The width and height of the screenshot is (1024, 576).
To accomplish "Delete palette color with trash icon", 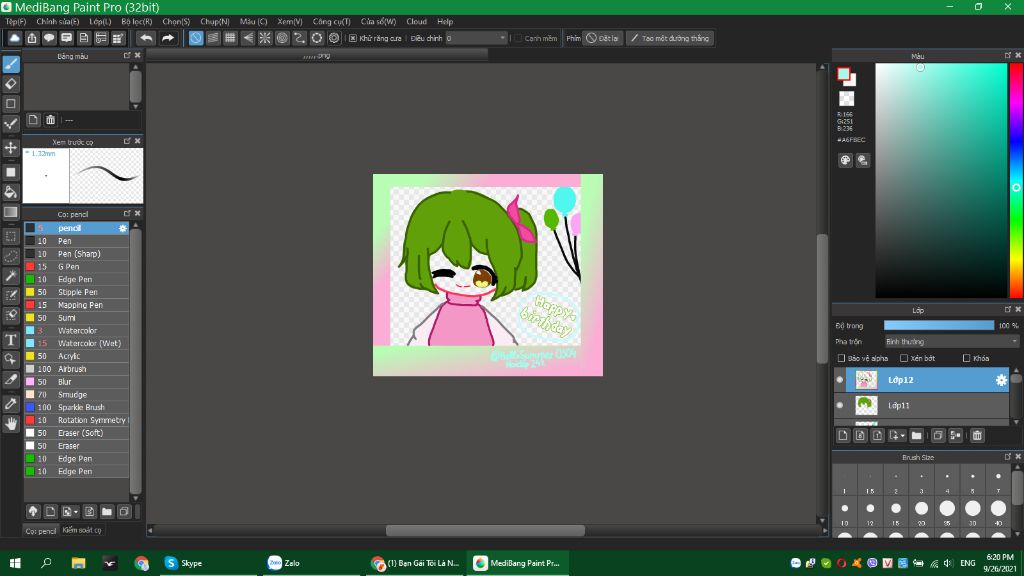I will click(x=50, y=120).
